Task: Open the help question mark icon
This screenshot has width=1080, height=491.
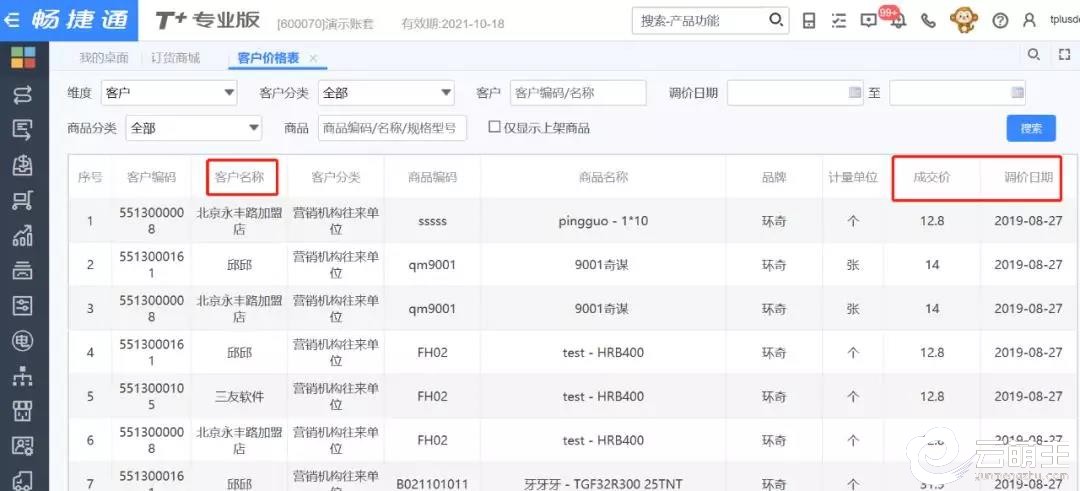Action: [x=999, y=21]
